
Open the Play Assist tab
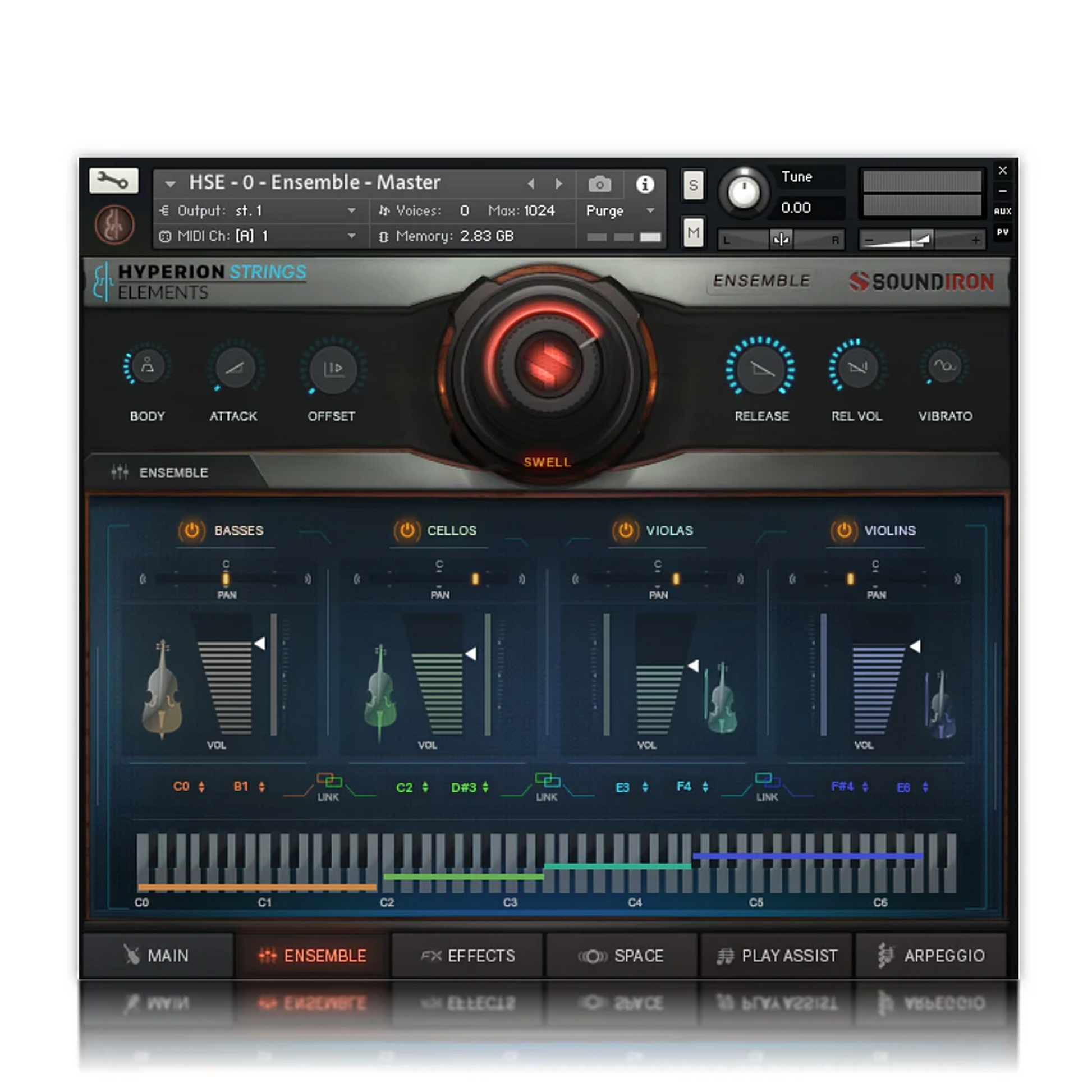coord(776,955)
